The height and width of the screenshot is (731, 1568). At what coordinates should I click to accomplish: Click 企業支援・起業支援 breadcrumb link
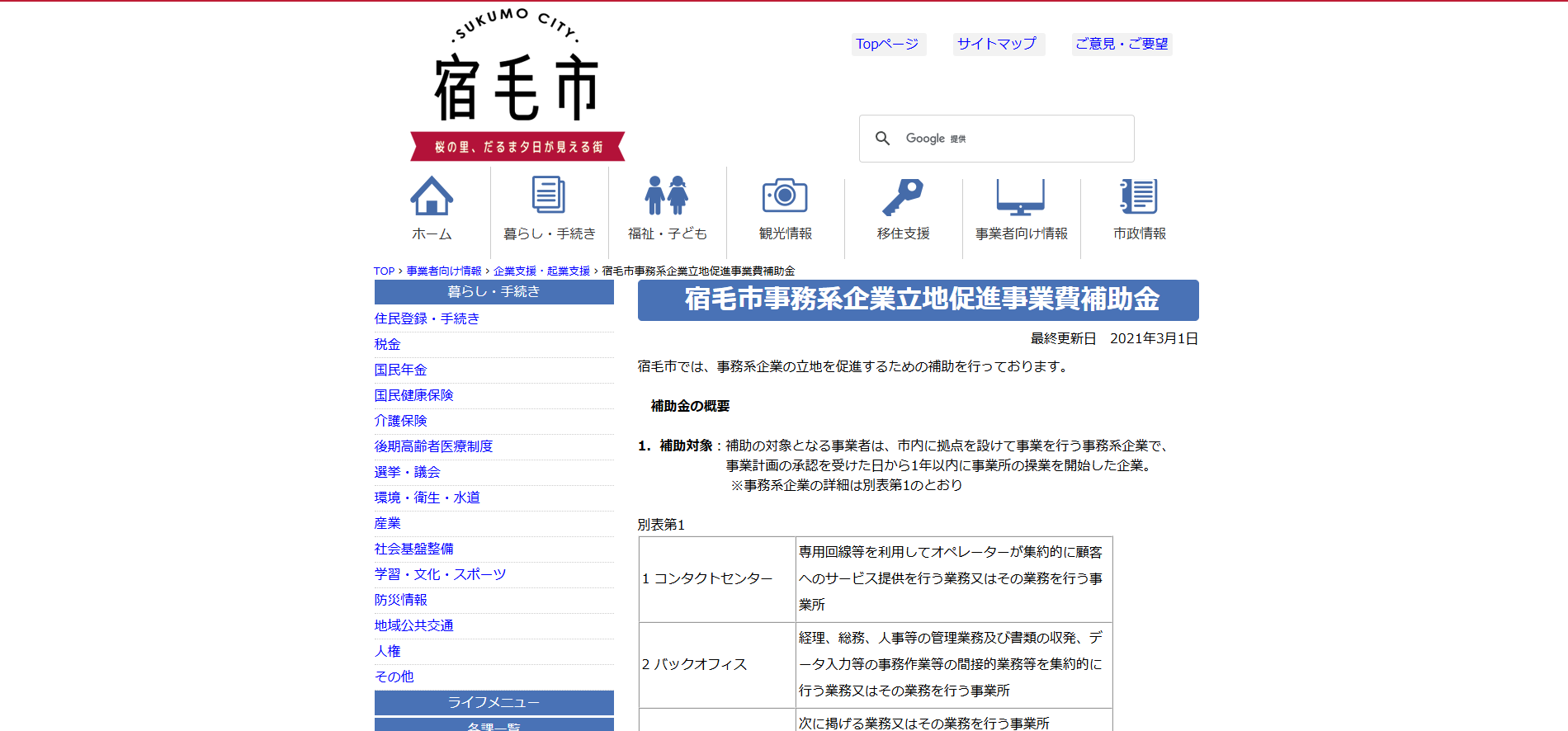pyautogui.click(x=542, y=271)
